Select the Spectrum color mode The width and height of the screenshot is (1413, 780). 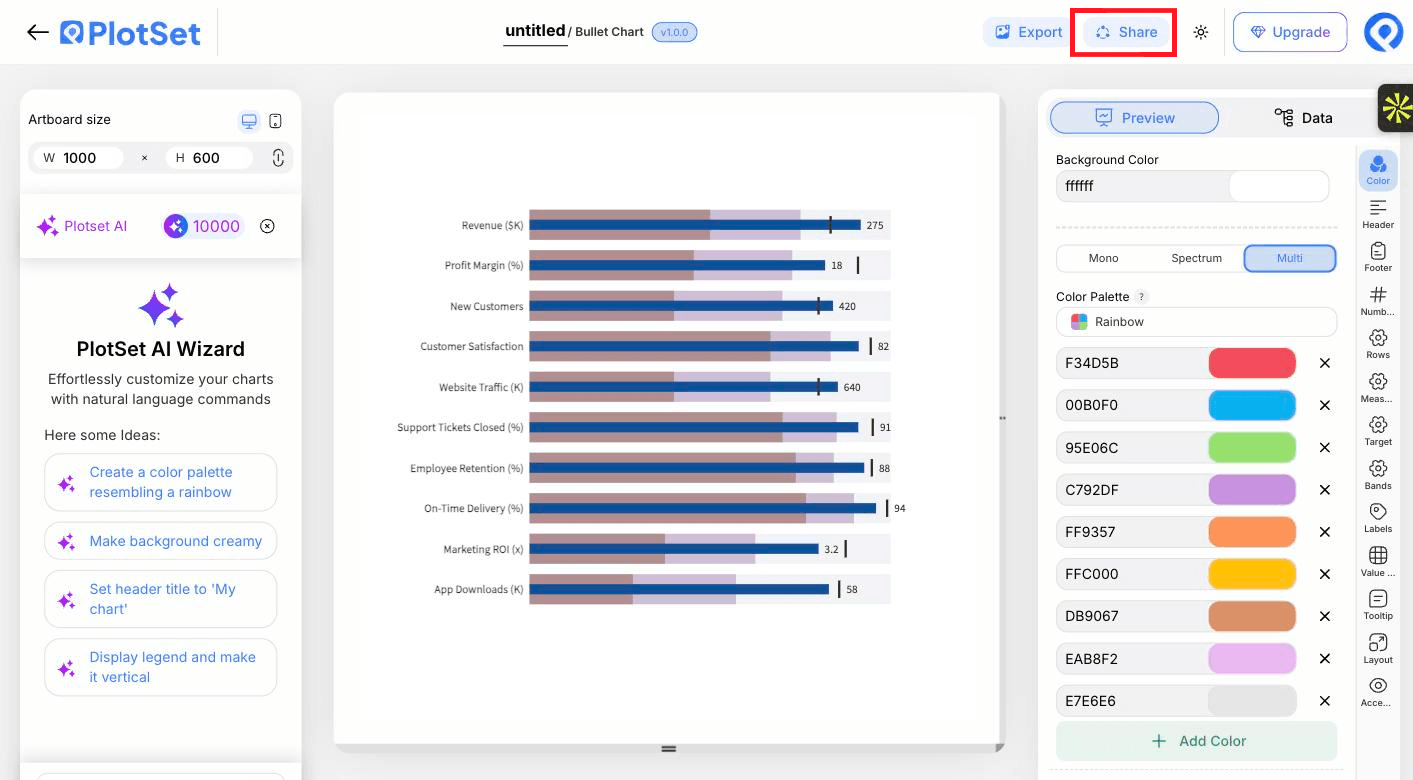(x=1196, y=258)
